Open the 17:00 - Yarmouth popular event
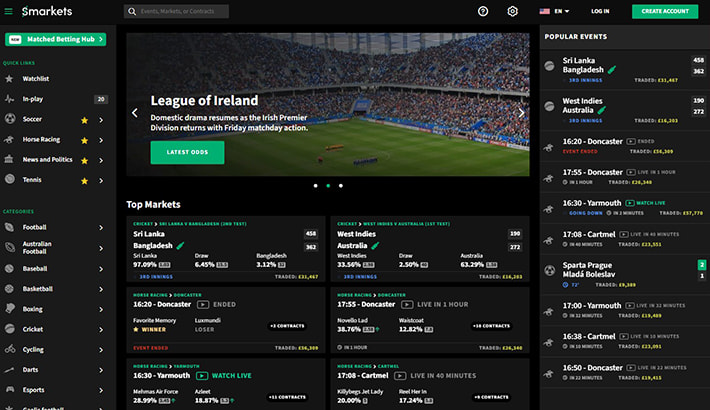Image resolution: width=710 pixels, height=410 pixels. (x=624, y=310)
